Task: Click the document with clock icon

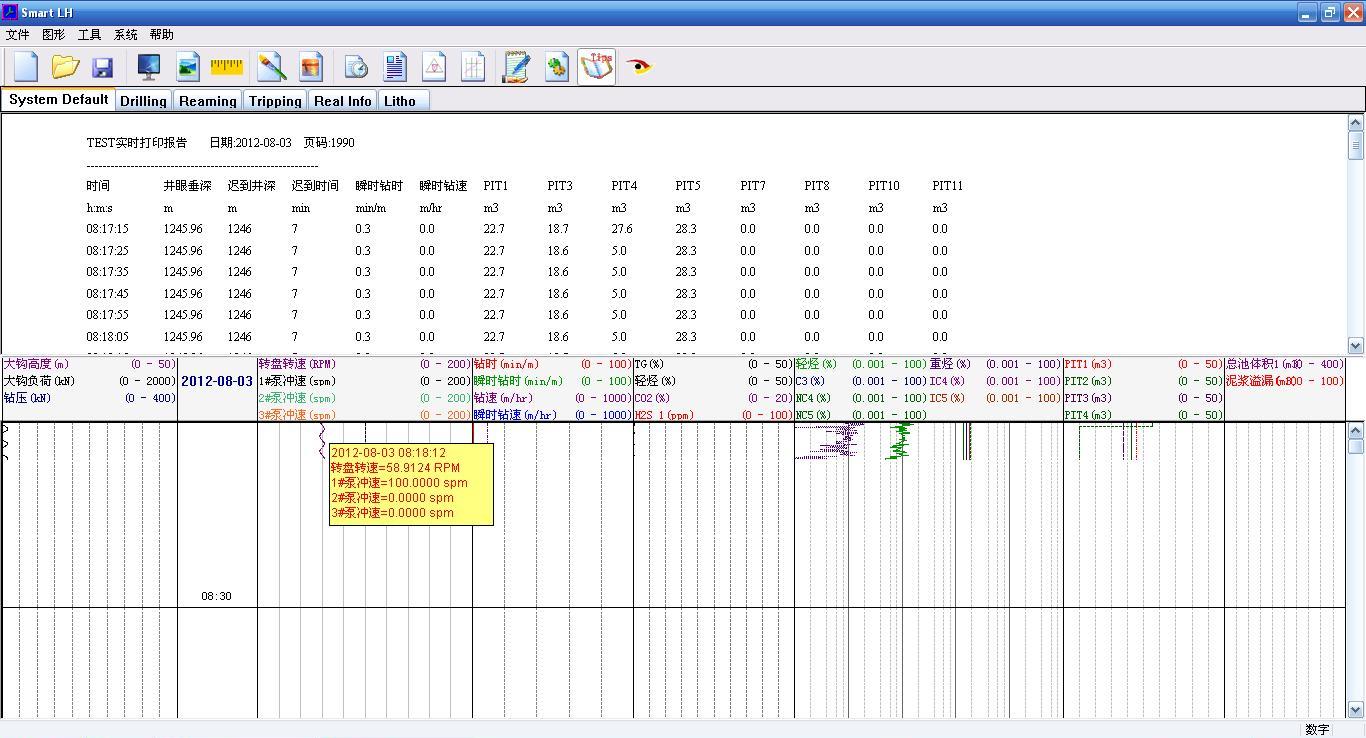Action: pyautogui.click(x=355, y=67)
